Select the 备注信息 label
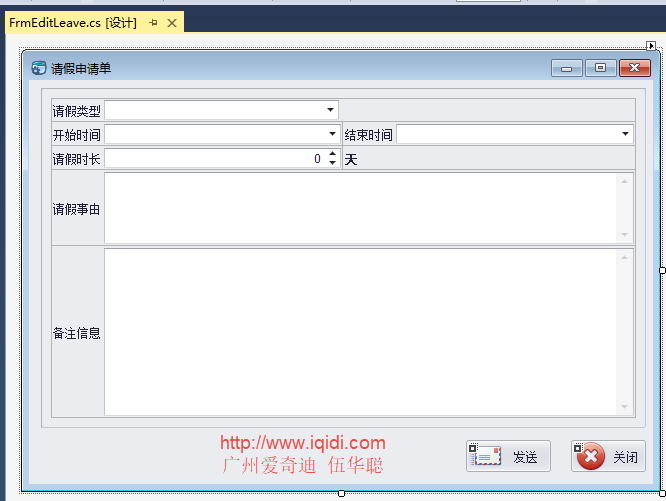 [76, 333]
